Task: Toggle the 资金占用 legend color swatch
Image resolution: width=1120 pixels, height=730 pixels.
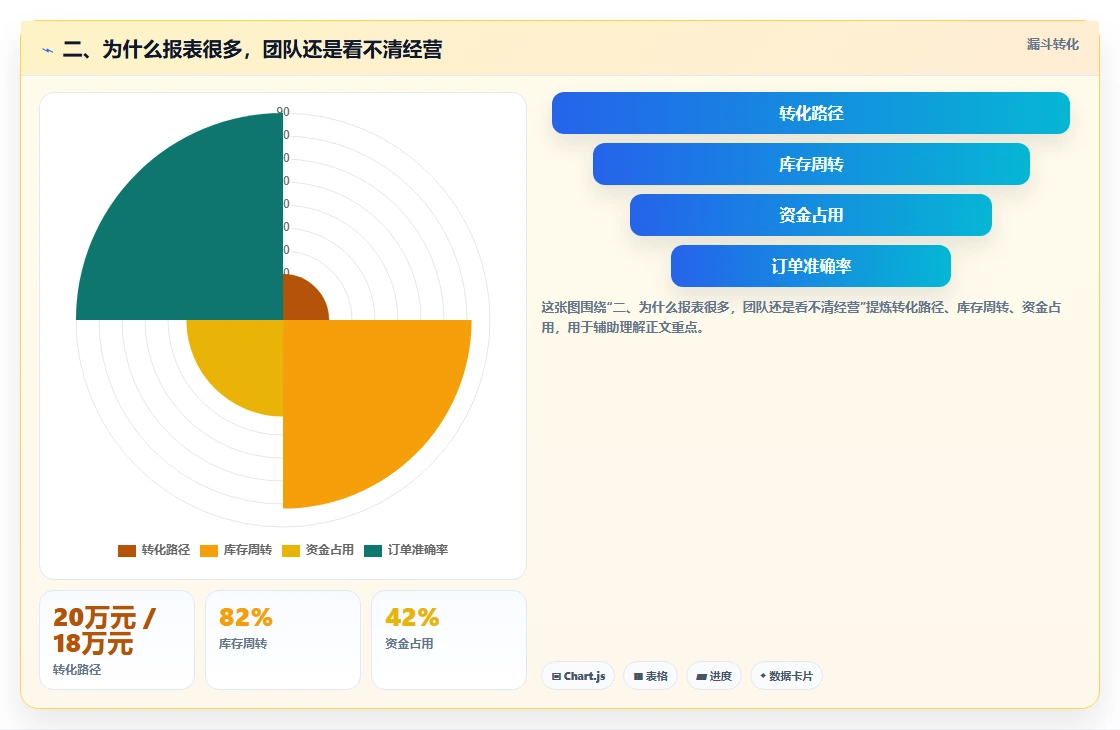Action: 291,551
